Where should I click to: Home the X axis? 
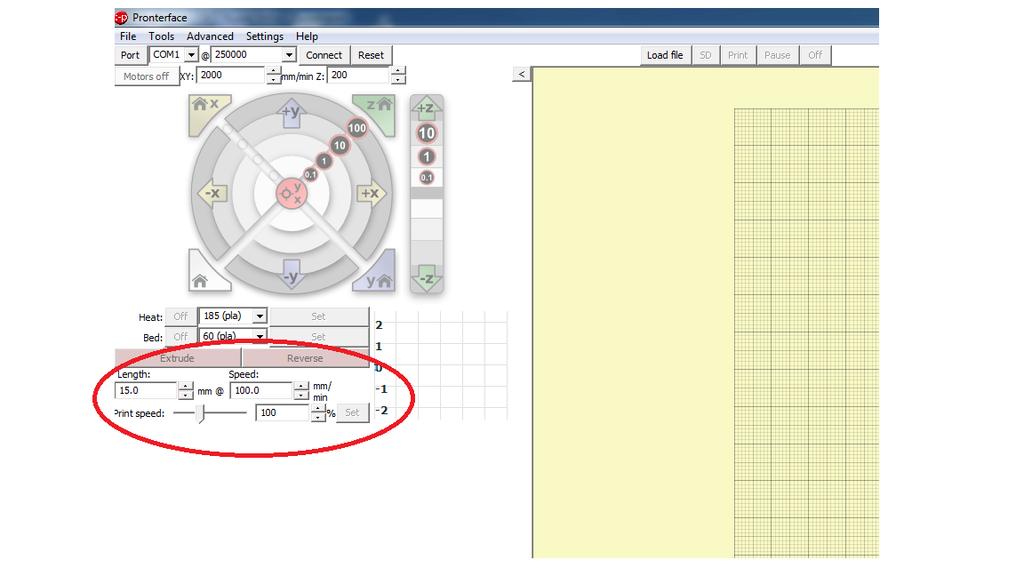(x=206, y=110)
